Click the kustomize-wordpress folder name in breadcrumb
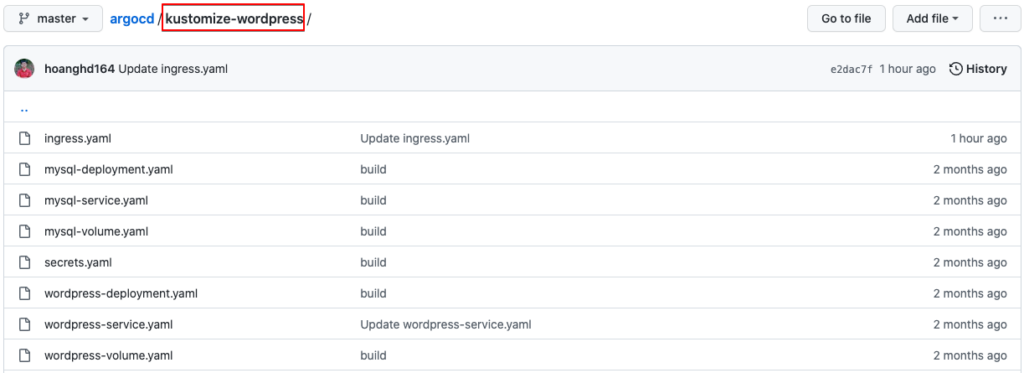The image size is (1024, 373). (x=234, y=19)
